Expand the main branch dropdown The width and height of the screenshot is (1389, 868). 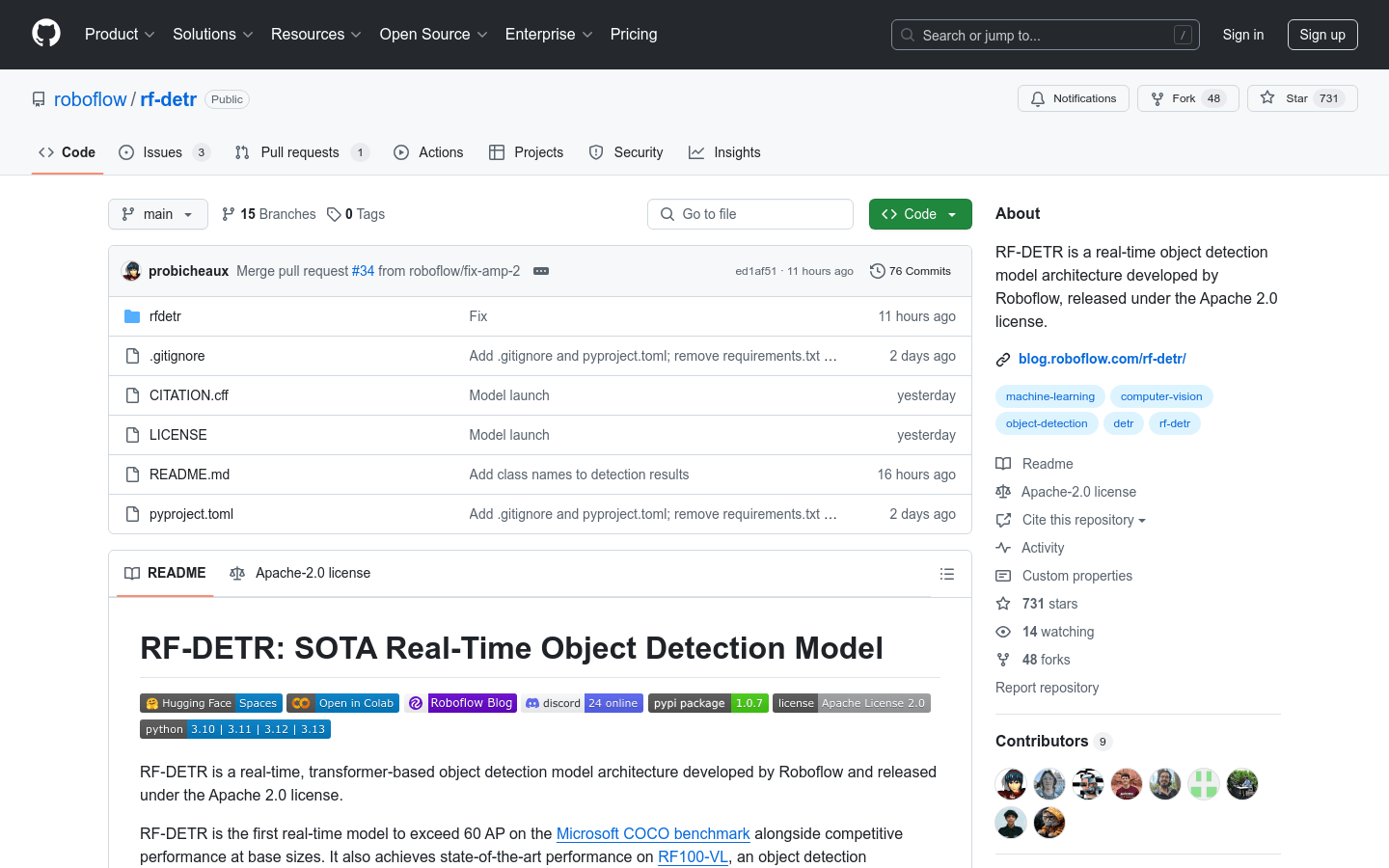coord(158,214)
